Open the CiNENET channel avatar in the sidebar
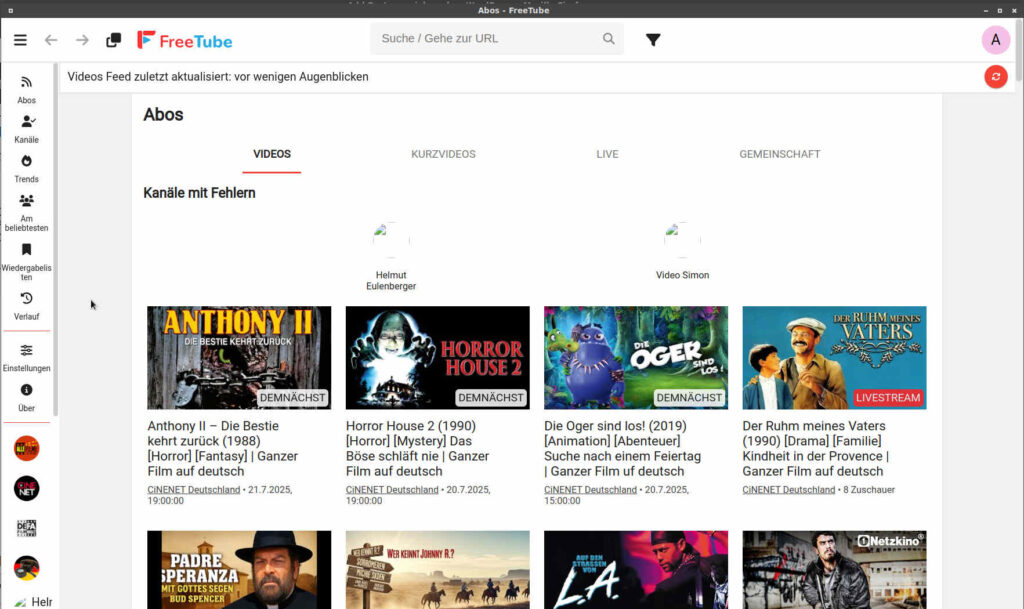Screen dimensions: 1024x609 coord(27,488)
